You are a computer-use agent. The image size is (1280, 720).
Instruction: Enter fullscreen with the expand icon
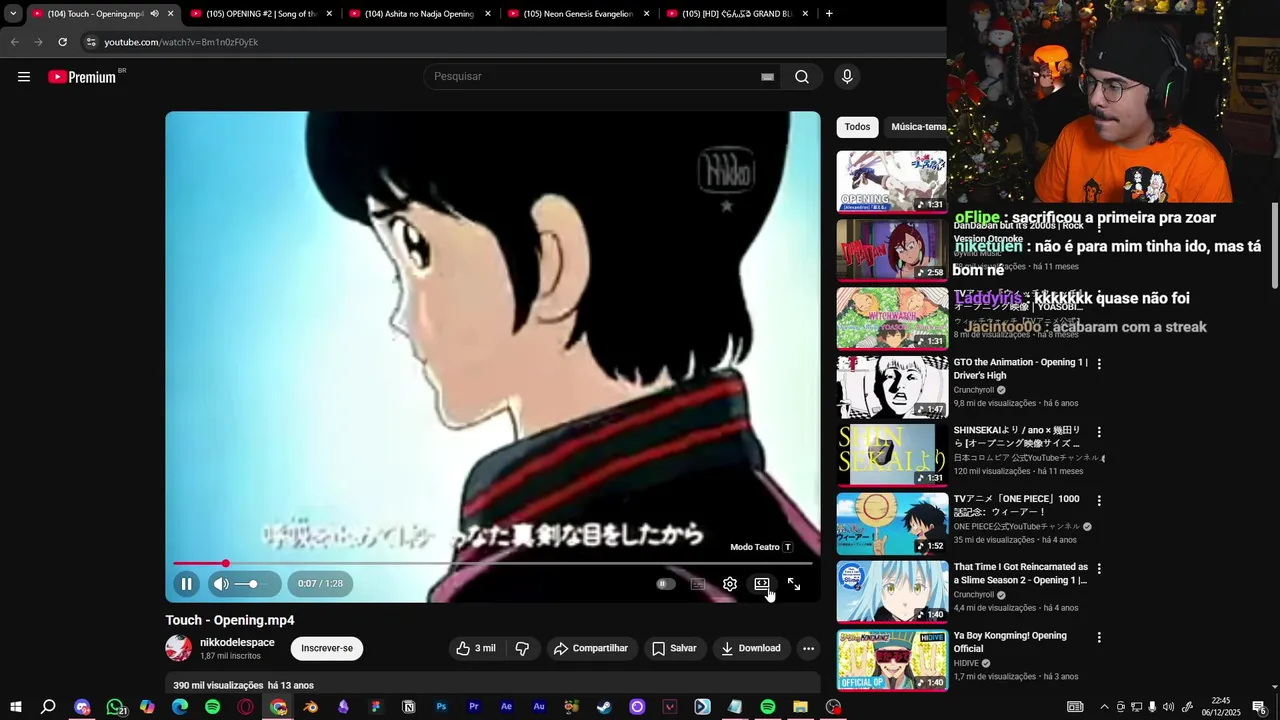coord(794,584)
